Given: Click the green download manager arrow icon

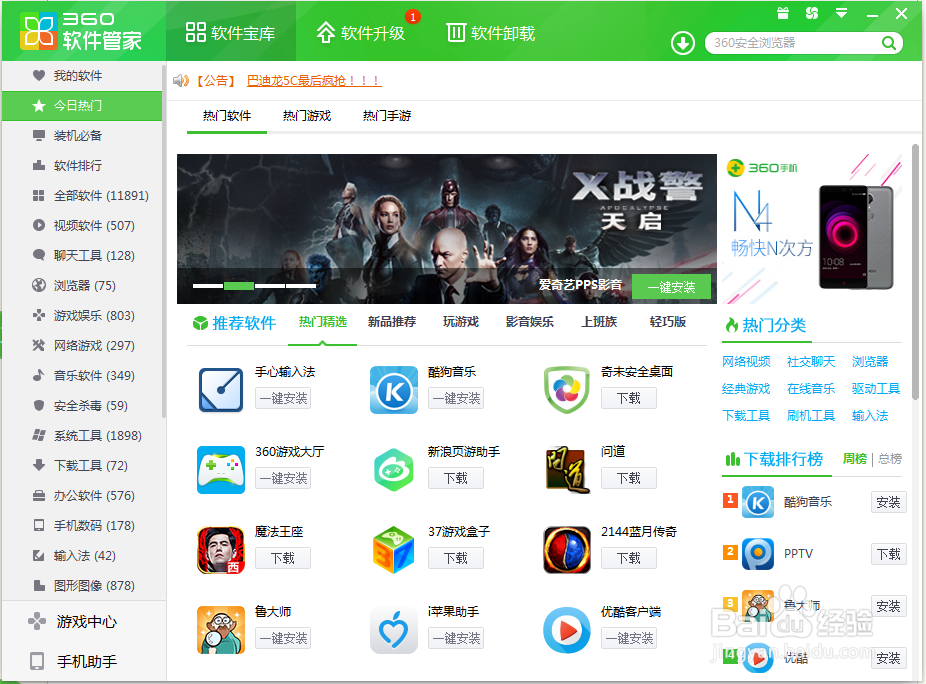Looking at the screenshot, I should coord(681,44).
